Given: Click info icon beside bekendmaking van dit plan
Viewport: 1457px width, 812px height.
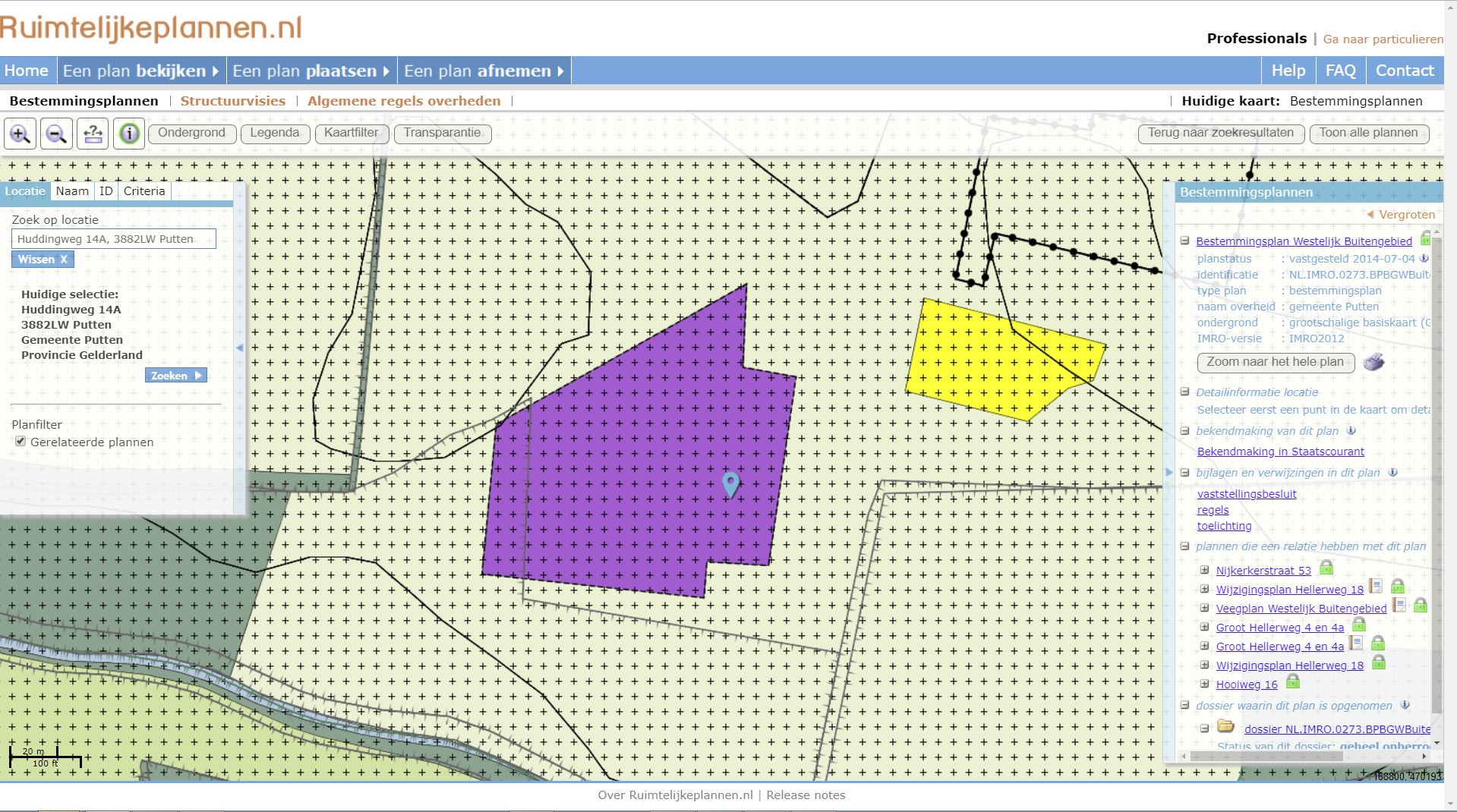Looking at the screenshot, I should (x=1351, y=430).
